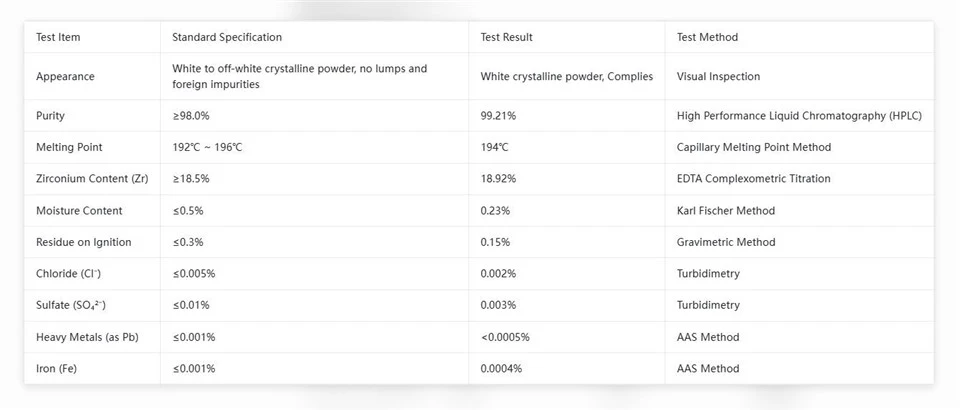Viewport: 960px width, 410px height.
Task: Select the Residue on Ignition label
Action: [x=84, y=242]
